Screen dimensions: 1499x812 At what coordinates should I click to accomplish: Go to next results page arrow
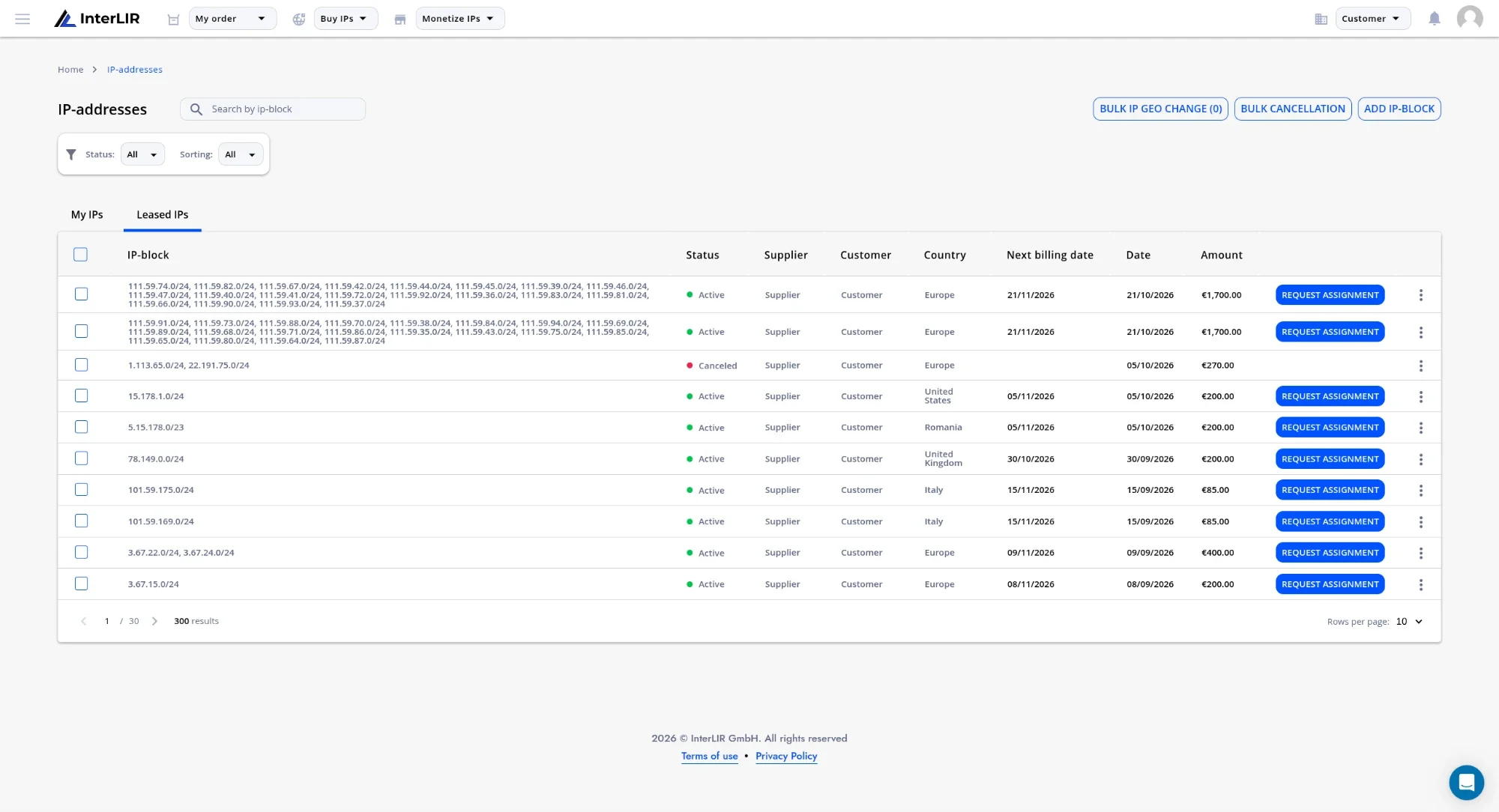click(x=154, y=621)
